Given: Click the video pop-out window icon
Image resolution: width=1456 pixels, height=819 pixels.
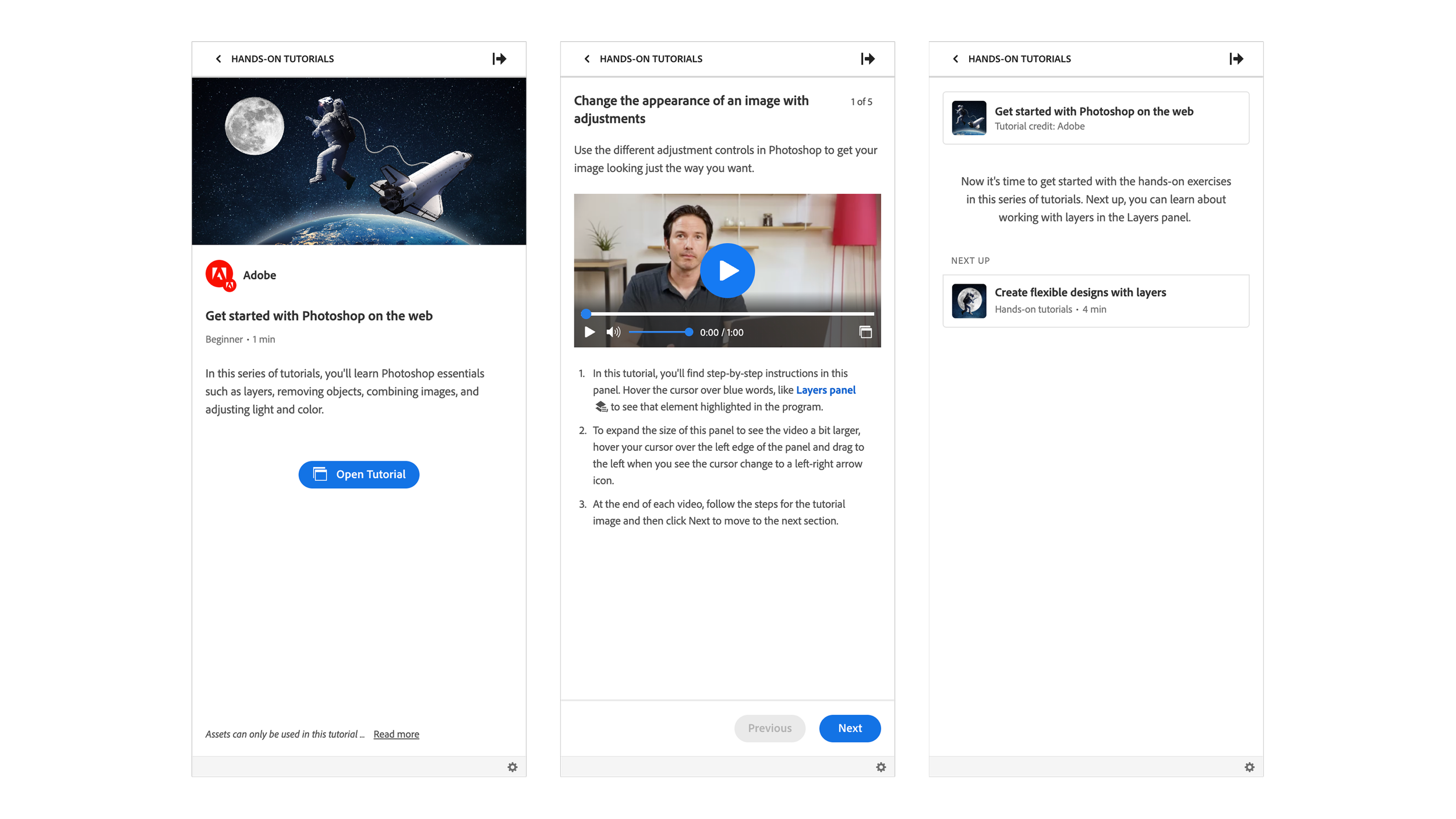Looking at the screenshot, I should point(865,332).
